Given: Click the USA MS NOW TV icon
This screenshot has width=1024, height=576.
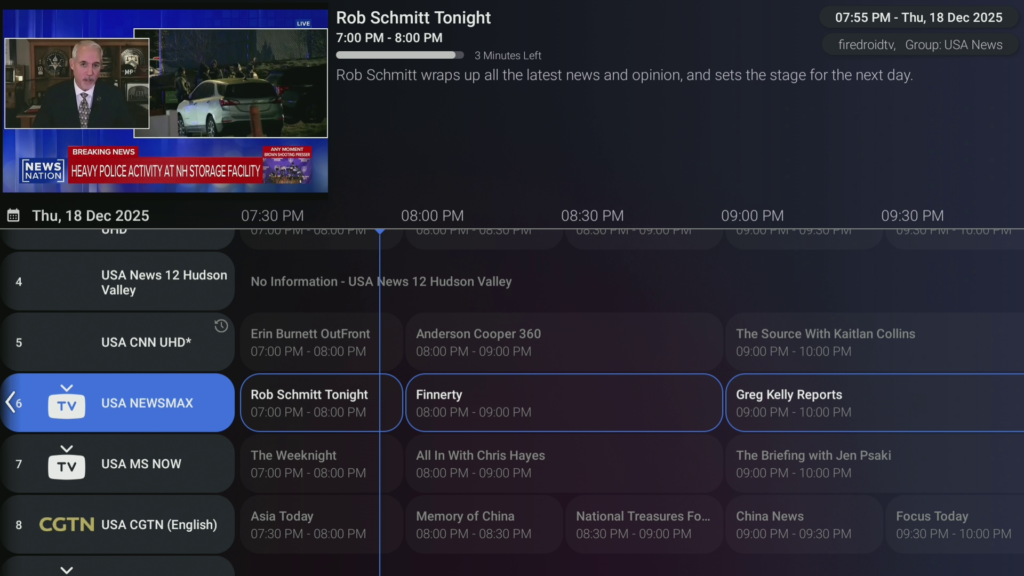Looking at the screenshot, I should (x=67, y=463).
